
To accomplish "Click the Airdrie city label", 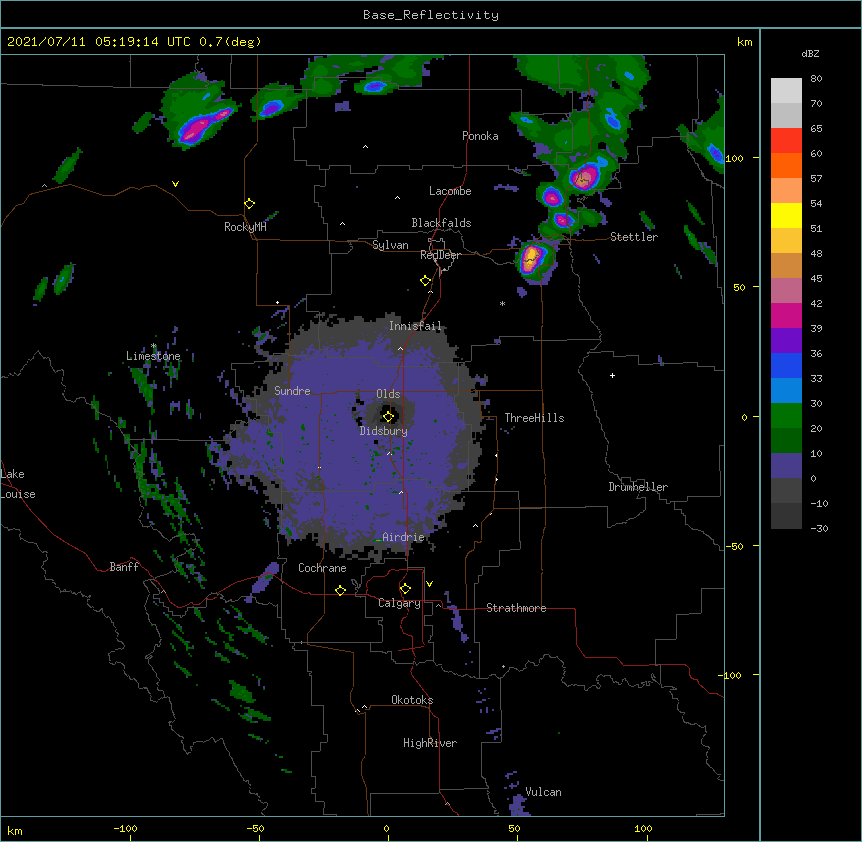I will point(403,537).
